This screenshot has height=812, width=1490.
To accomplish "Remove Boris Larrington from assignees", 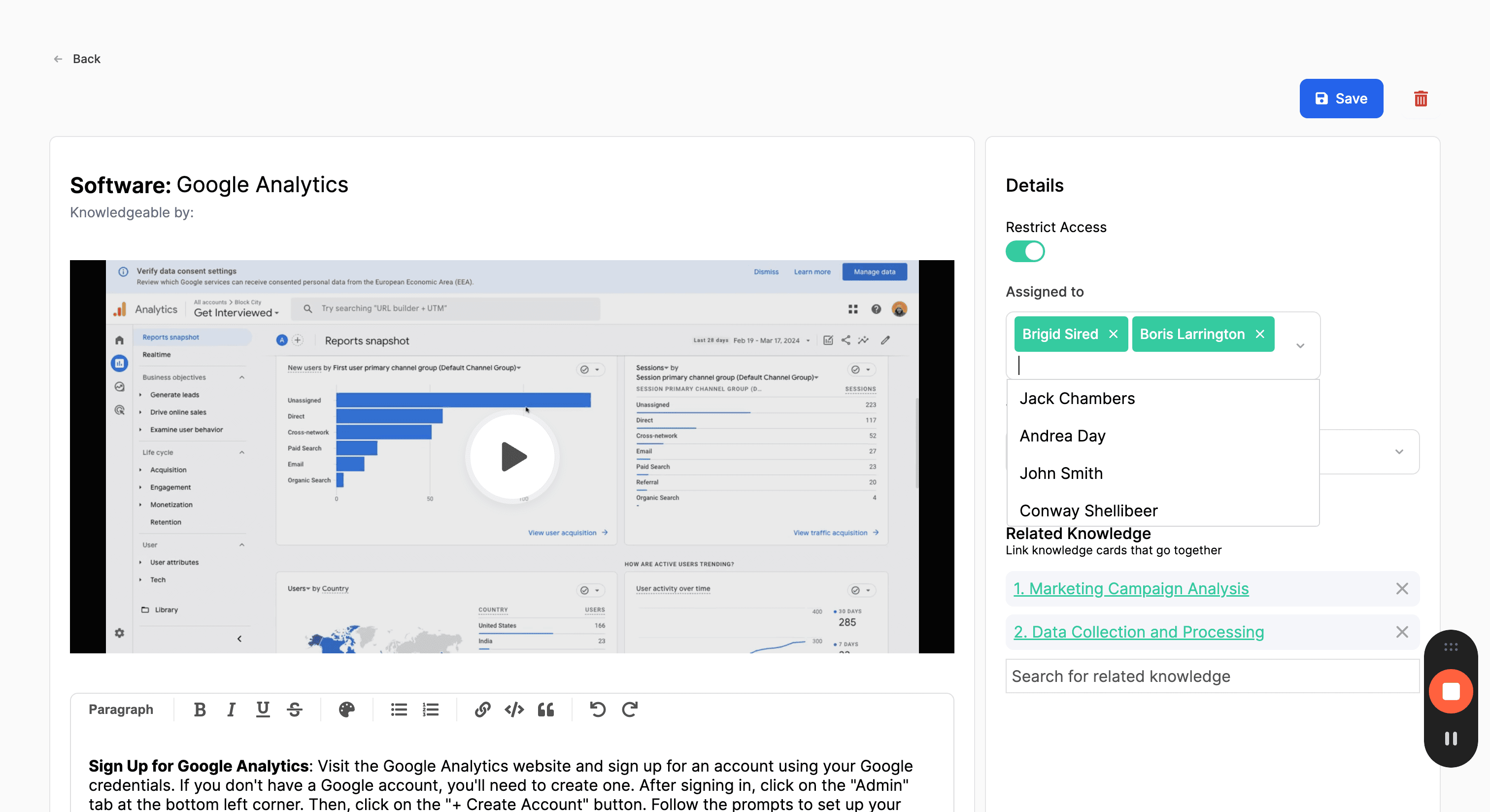I will coord(1260,334).
